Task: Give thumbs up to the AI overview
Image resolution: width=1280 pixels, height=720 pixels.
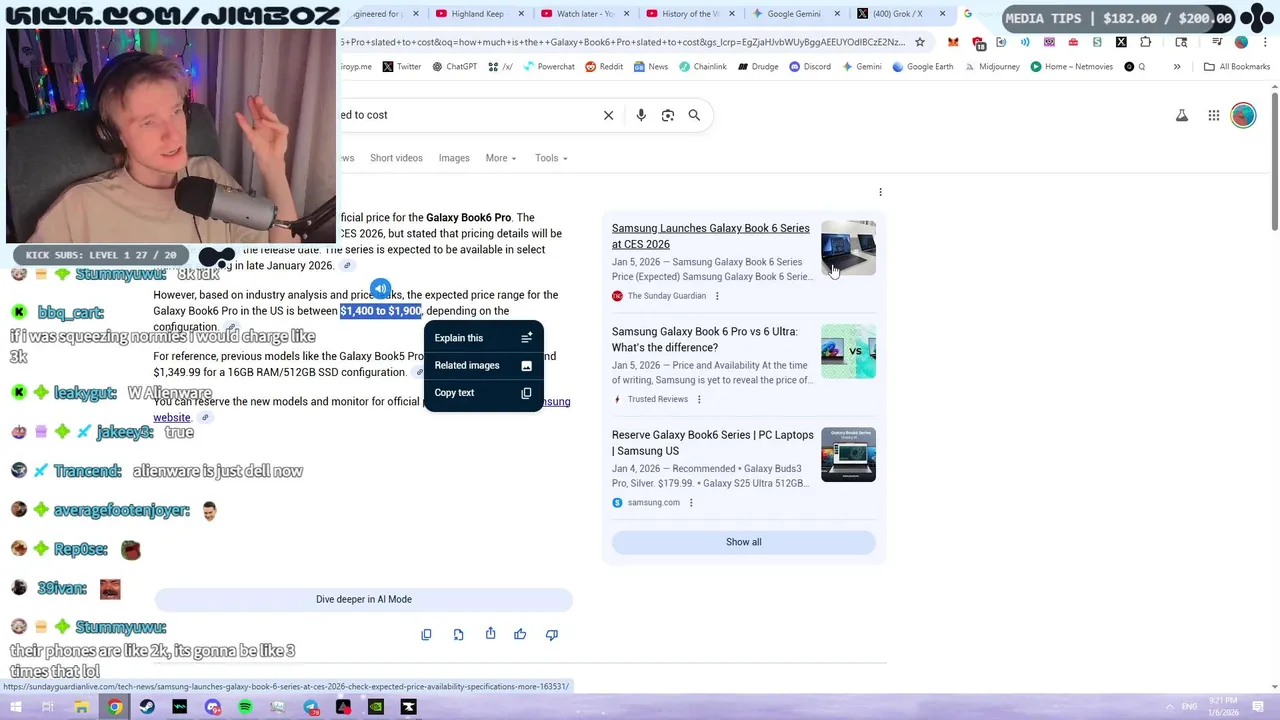Action: [x=520, y=634]
